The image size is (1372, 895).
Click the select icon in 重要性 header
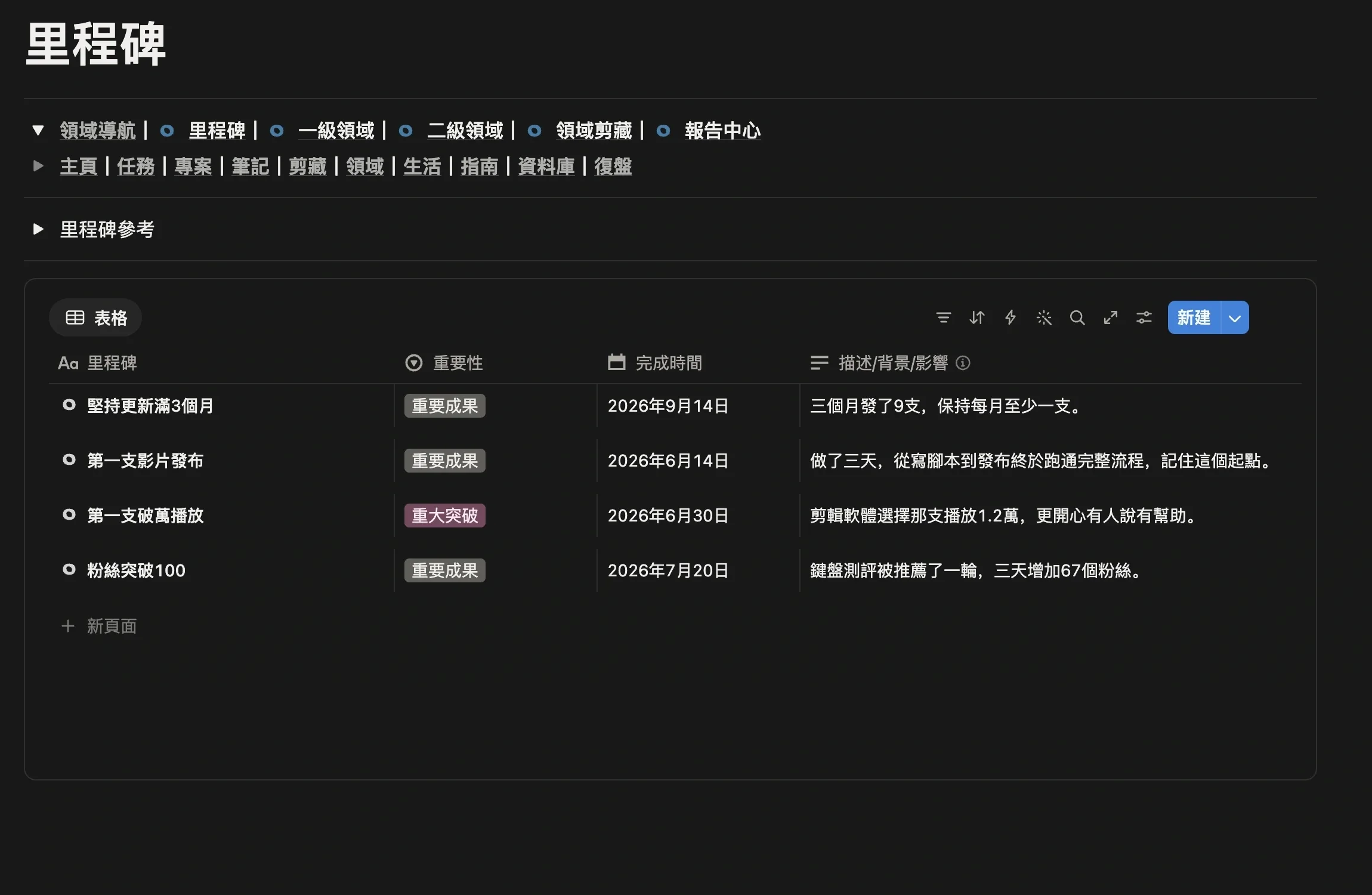[413, 363]
